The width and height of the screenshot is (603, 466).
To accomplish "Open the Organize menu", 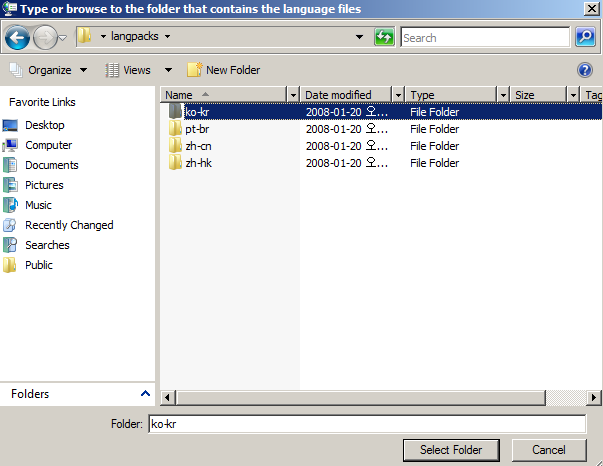I will (48, 70).
